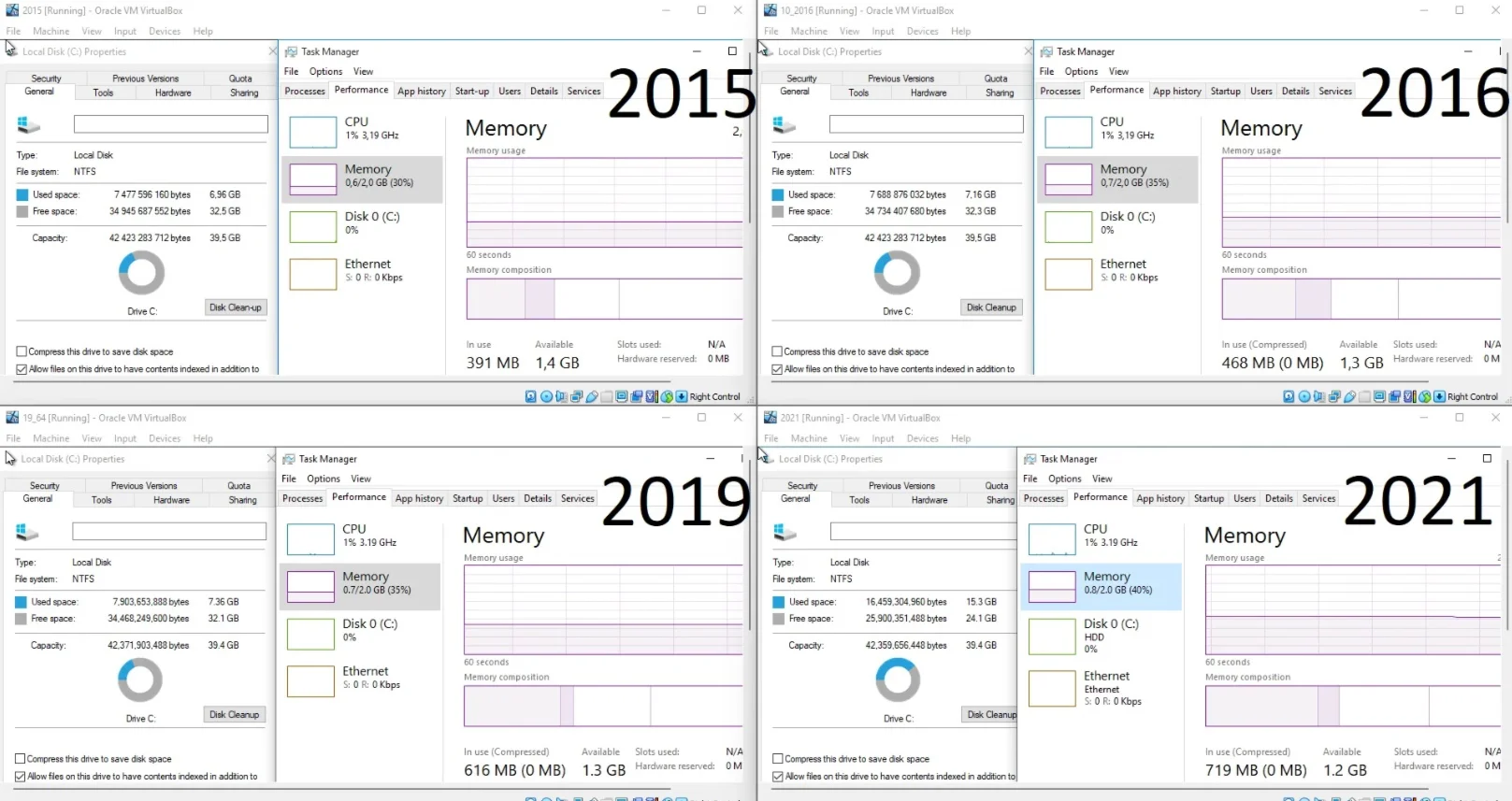
Task: Click network indicator in 2015 VM status bar
Action: tap(576, 396)
